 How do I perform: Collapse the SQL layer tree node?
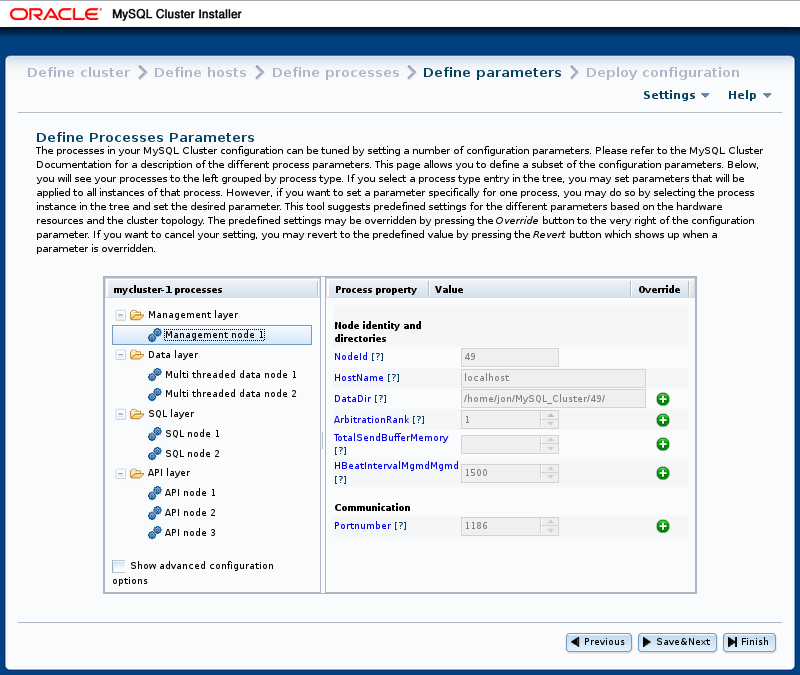(x=121, y=414)
